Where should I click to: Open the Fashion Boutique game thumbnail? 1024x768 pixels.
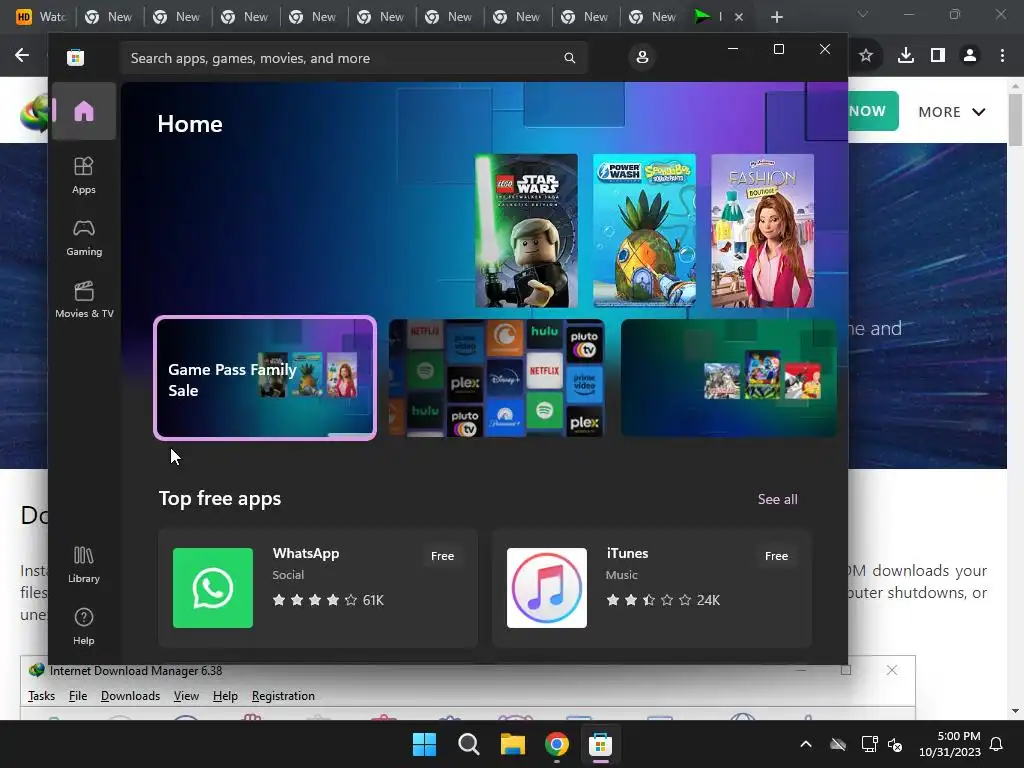point(762,231)
